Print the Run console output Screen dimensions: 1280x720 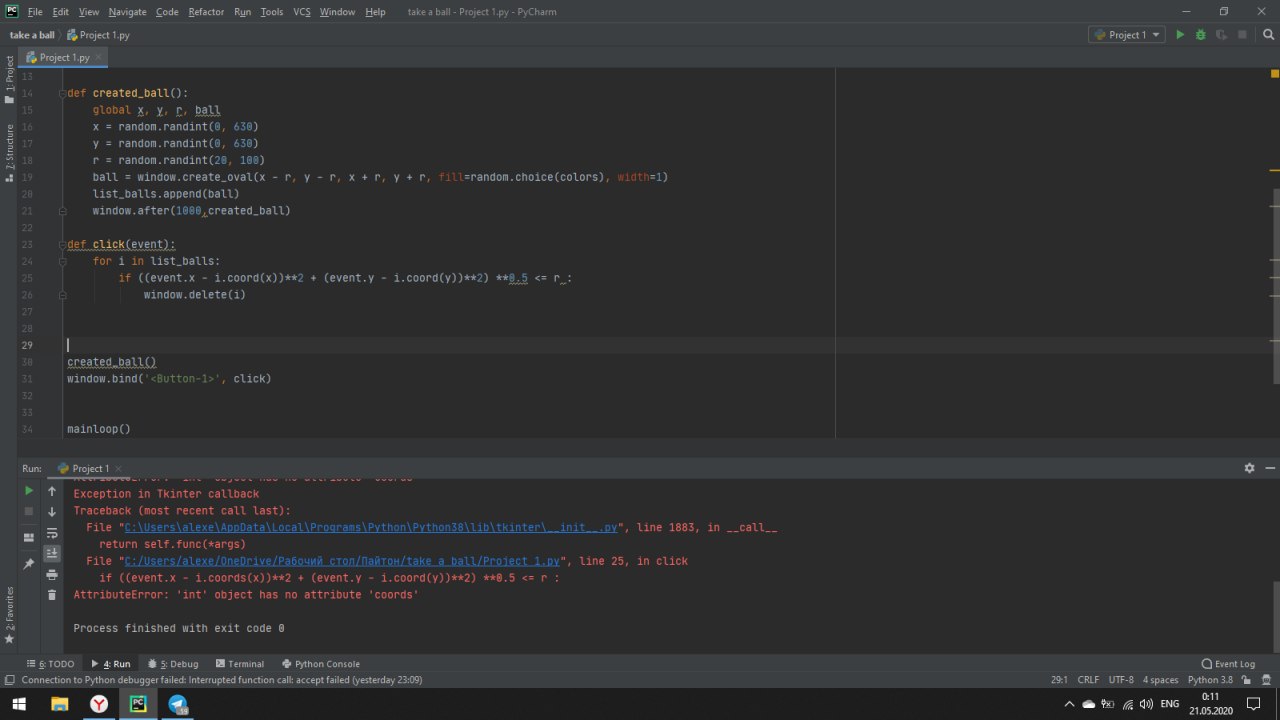pos(52,574)
